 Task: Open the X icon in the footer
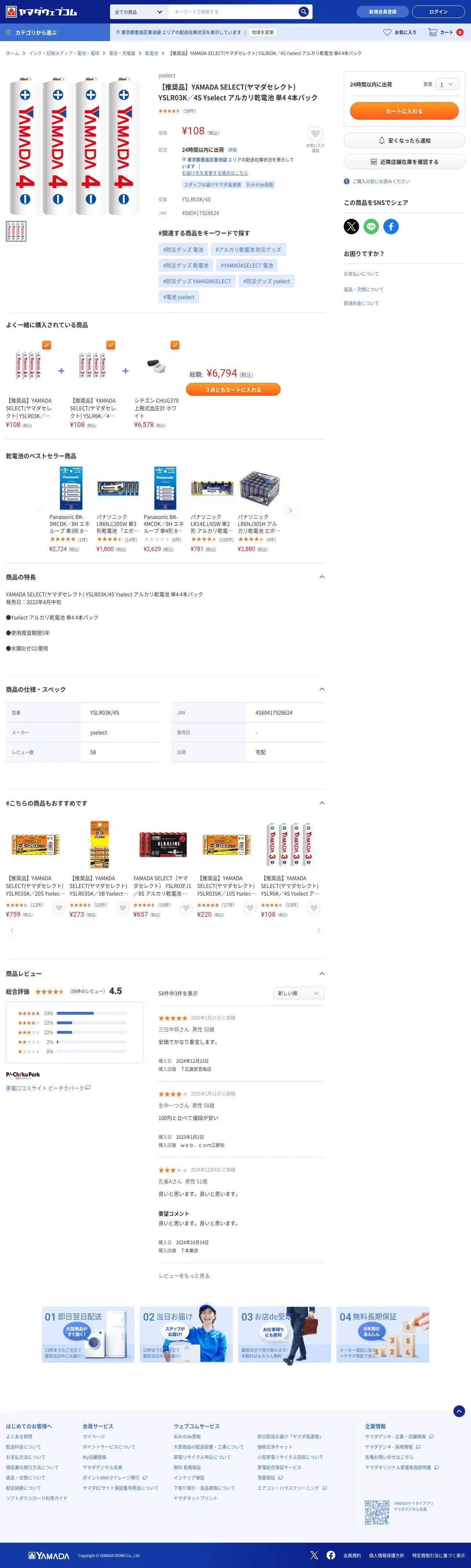[x=314, y=1555]
